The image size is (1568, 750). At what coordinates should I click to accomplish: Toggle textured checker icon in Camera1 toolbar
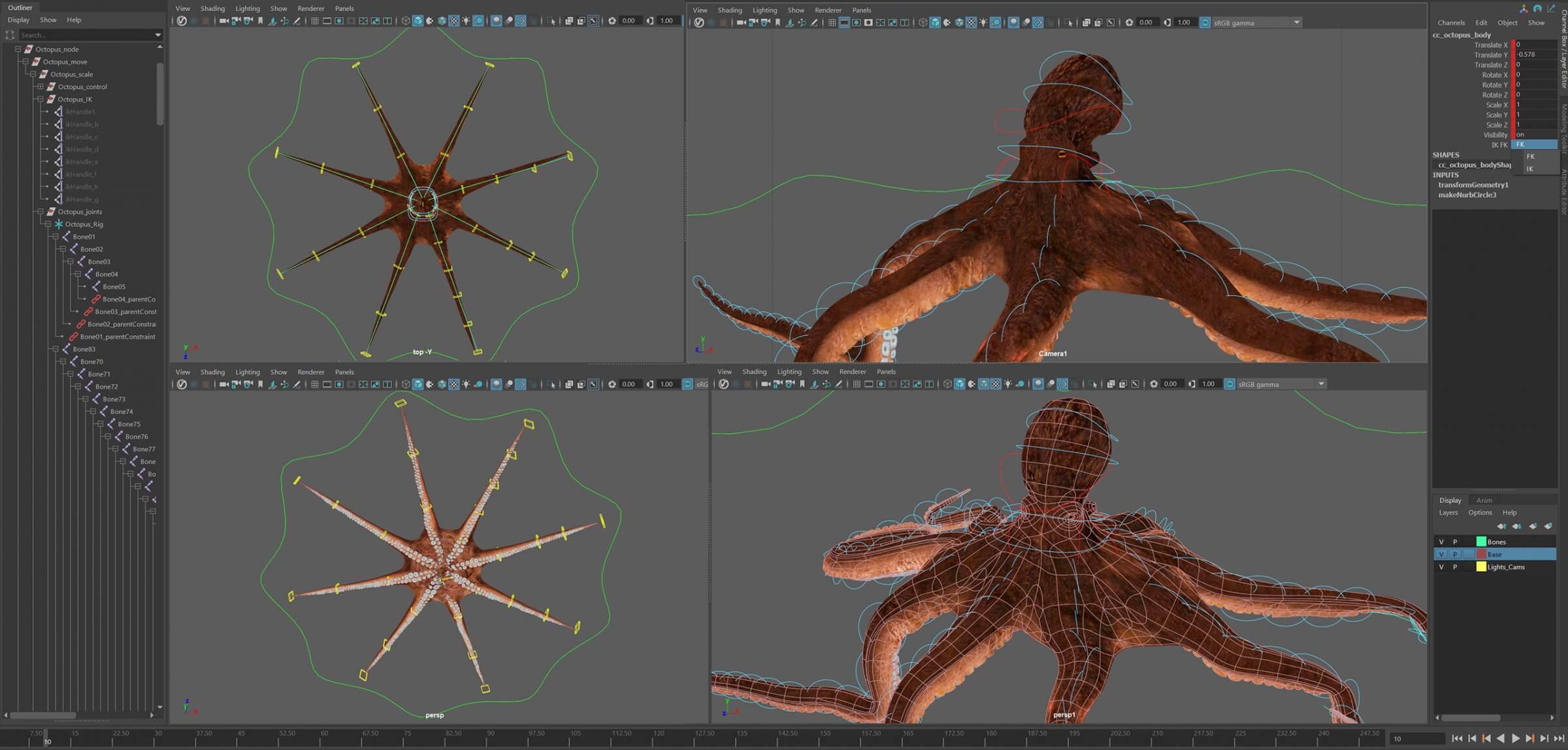(971, 22)
